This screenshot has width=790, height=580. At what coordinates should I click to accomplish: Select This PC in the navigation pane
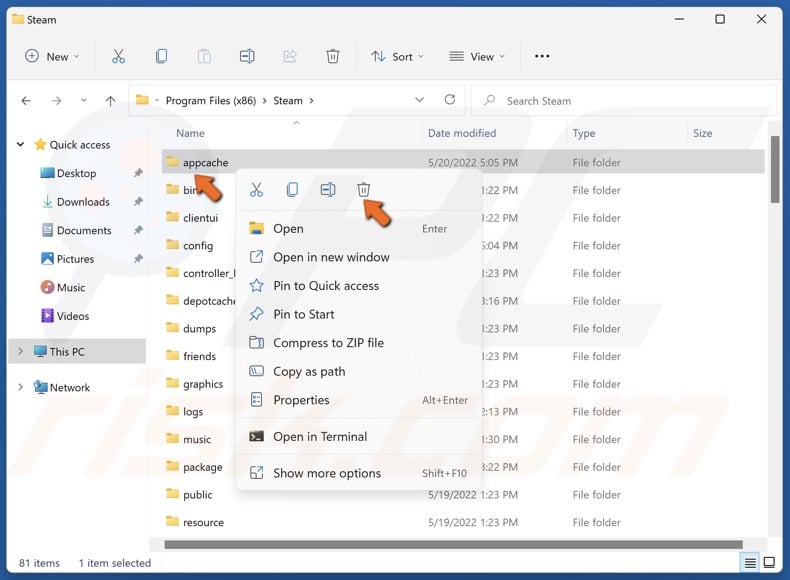77,352
